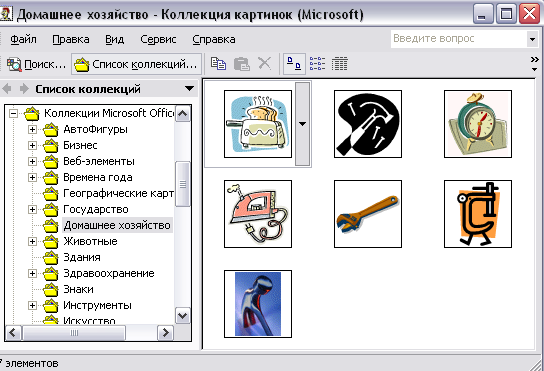Click tree vertical scrollbar down arrow
544x371 pixels.
click(x=183, y=315)
